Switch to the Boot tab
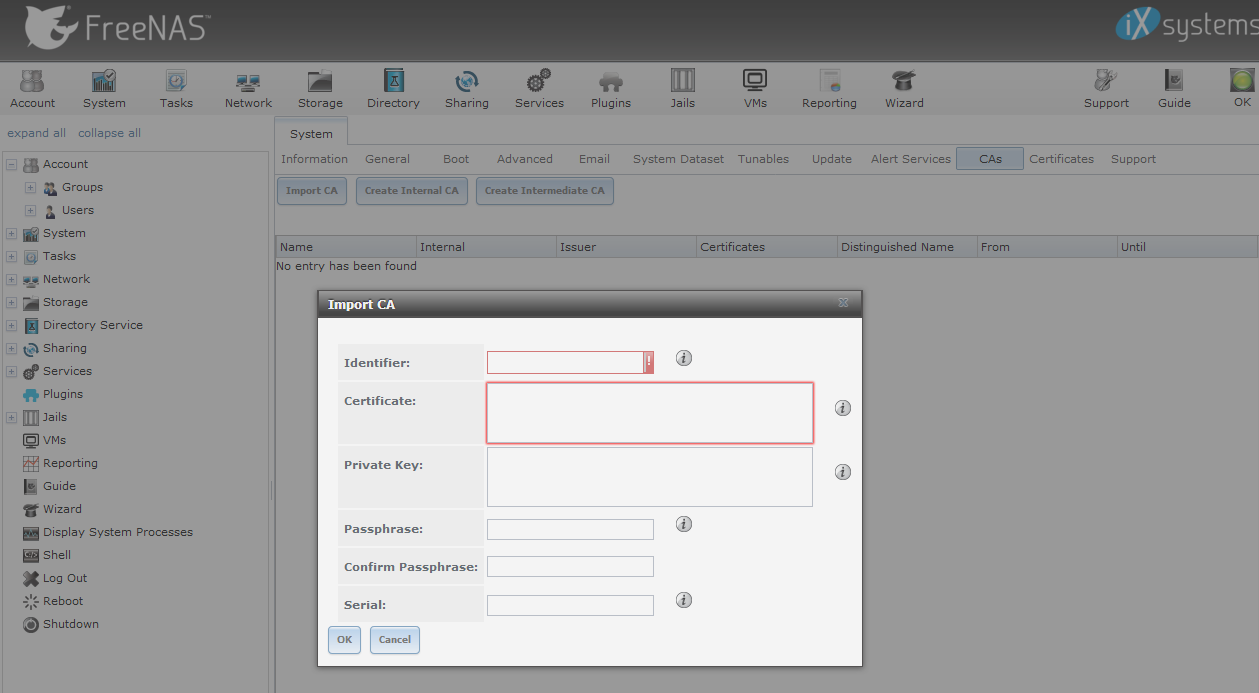 coord(456,159)
